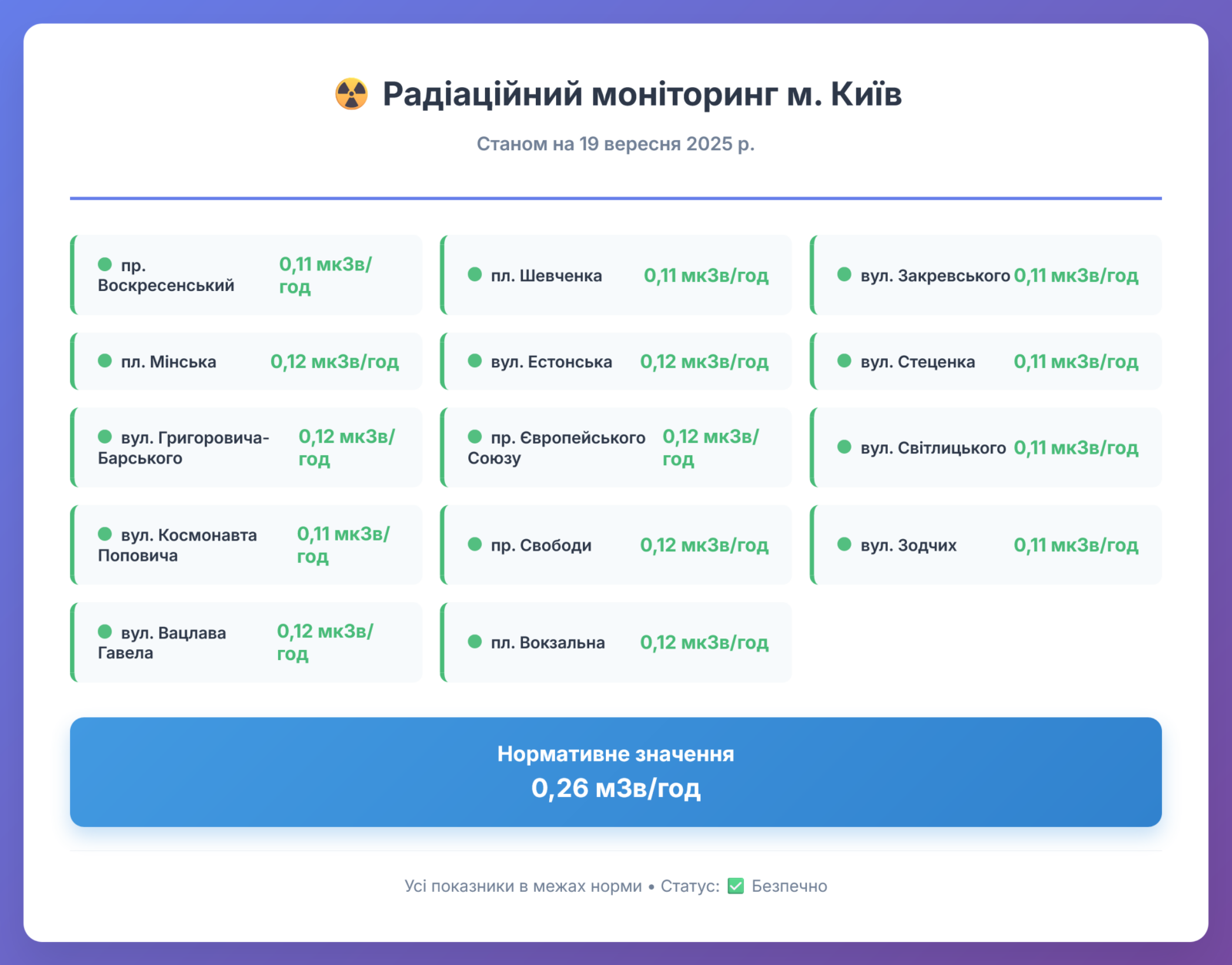The image size is (1232, 965).
Task: Click the пр. Європейського Союзу card
Action: [x=616, y=447]
